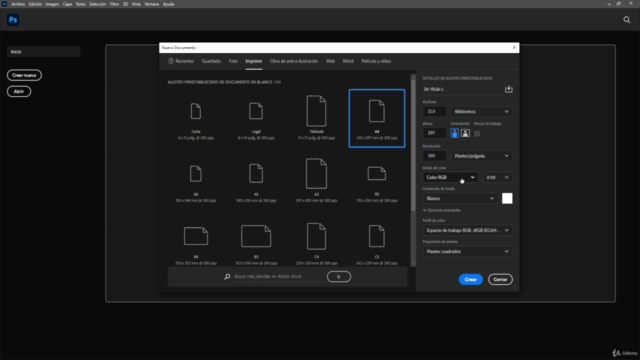Screen dimensions: 640x360
Task: Select the A4 preset icon
Action: pyautogui.click(x=377, y=111)
